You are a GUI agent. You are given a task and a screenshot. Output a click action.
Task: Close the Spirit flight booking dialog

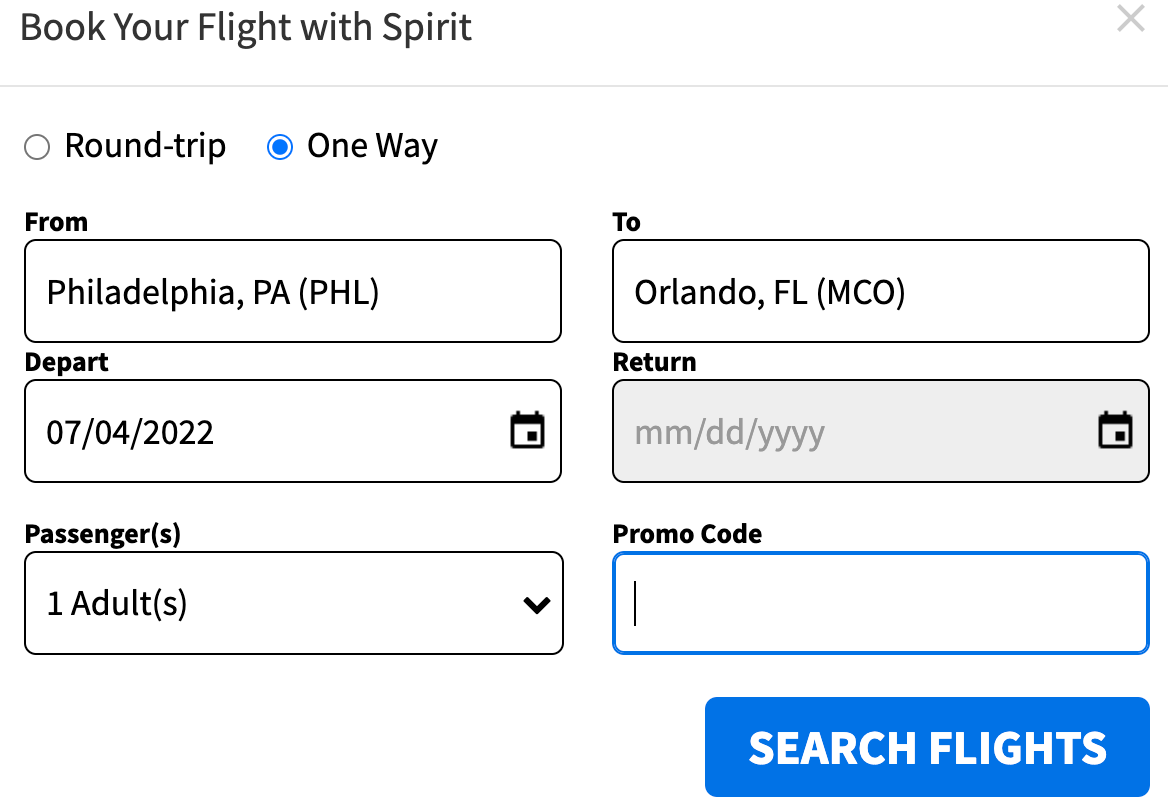coord(1130,19)
